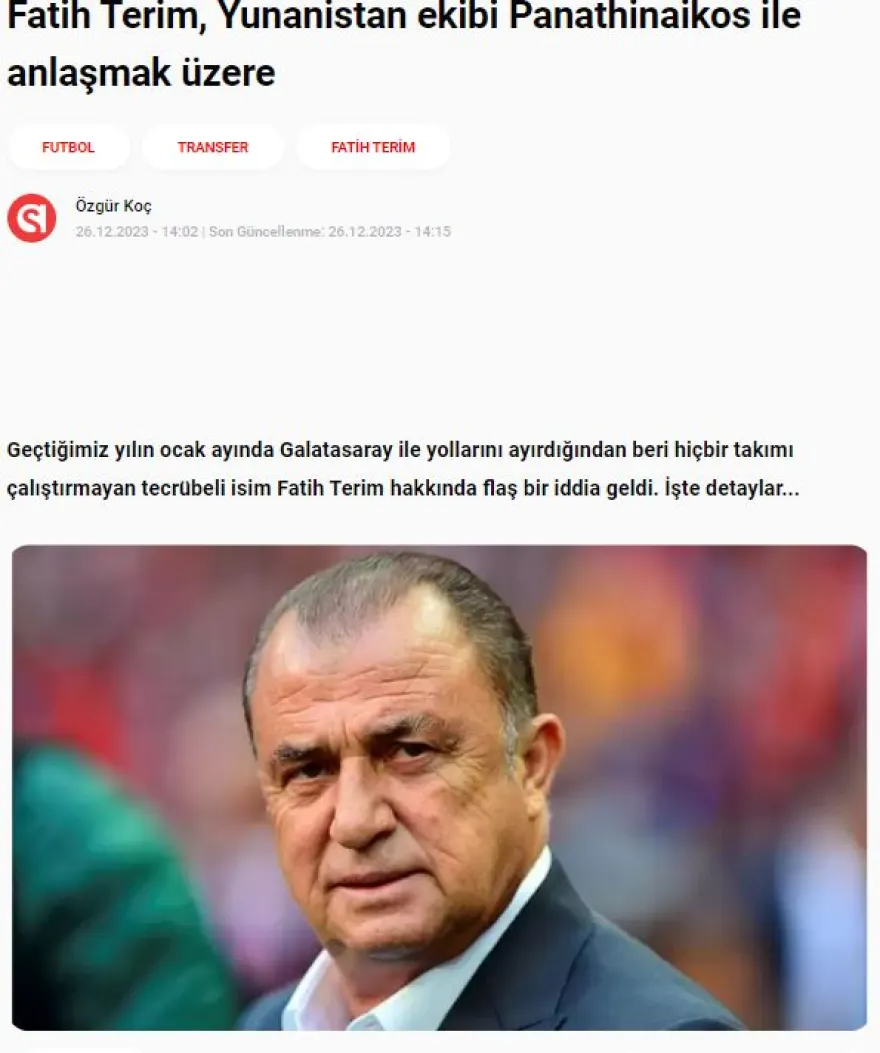Click "Galatasaray" in the summary paragraph
Screen dimensions: 880x1053
336,449
